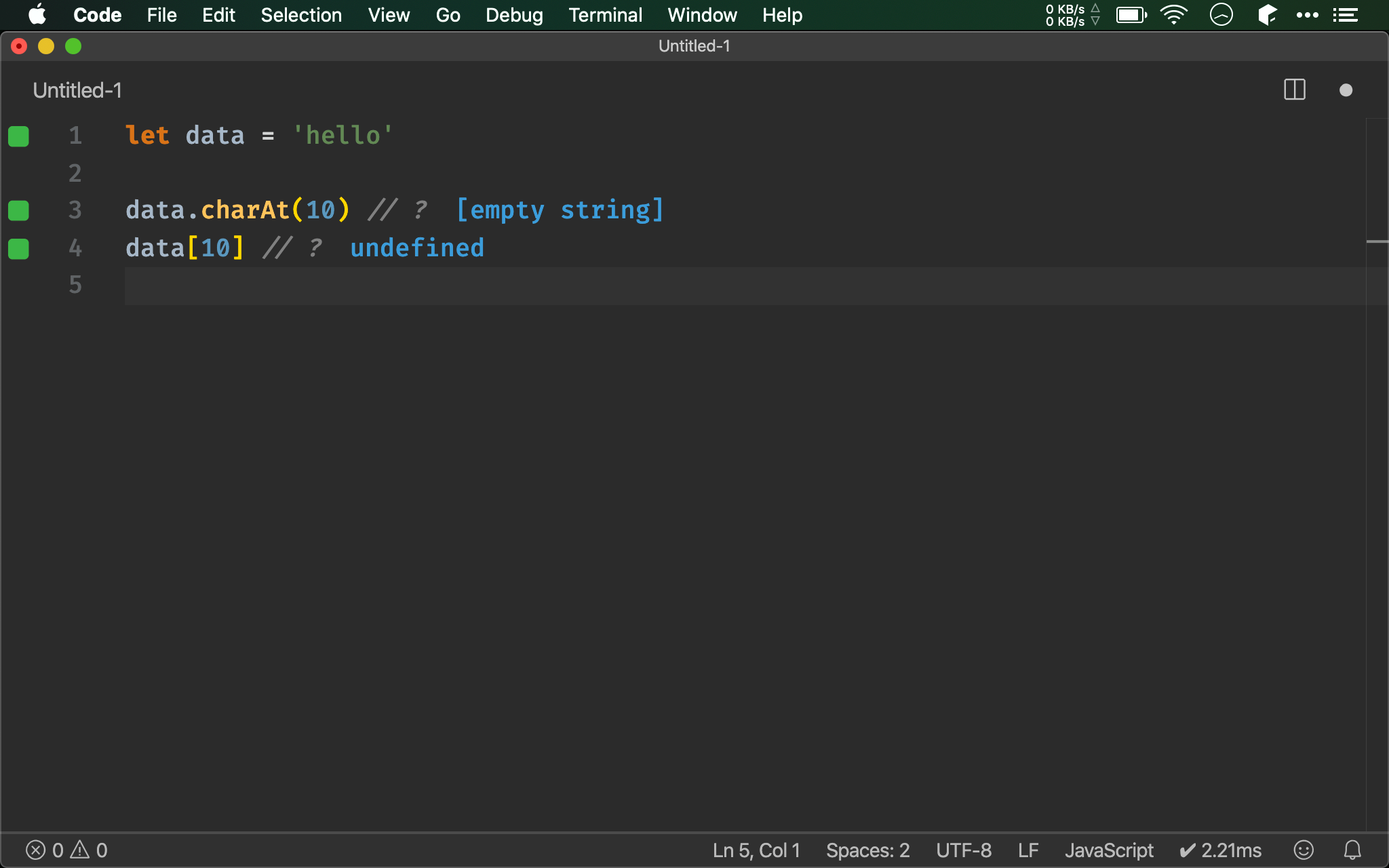Select the Untitled-1 editor tab

[77, 90]
